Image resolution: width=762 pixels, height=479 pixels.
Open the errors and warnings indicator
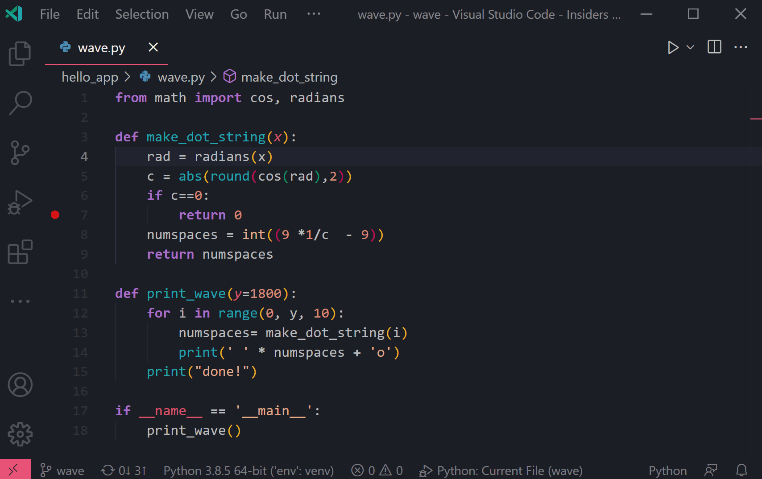tap(377, 470)
